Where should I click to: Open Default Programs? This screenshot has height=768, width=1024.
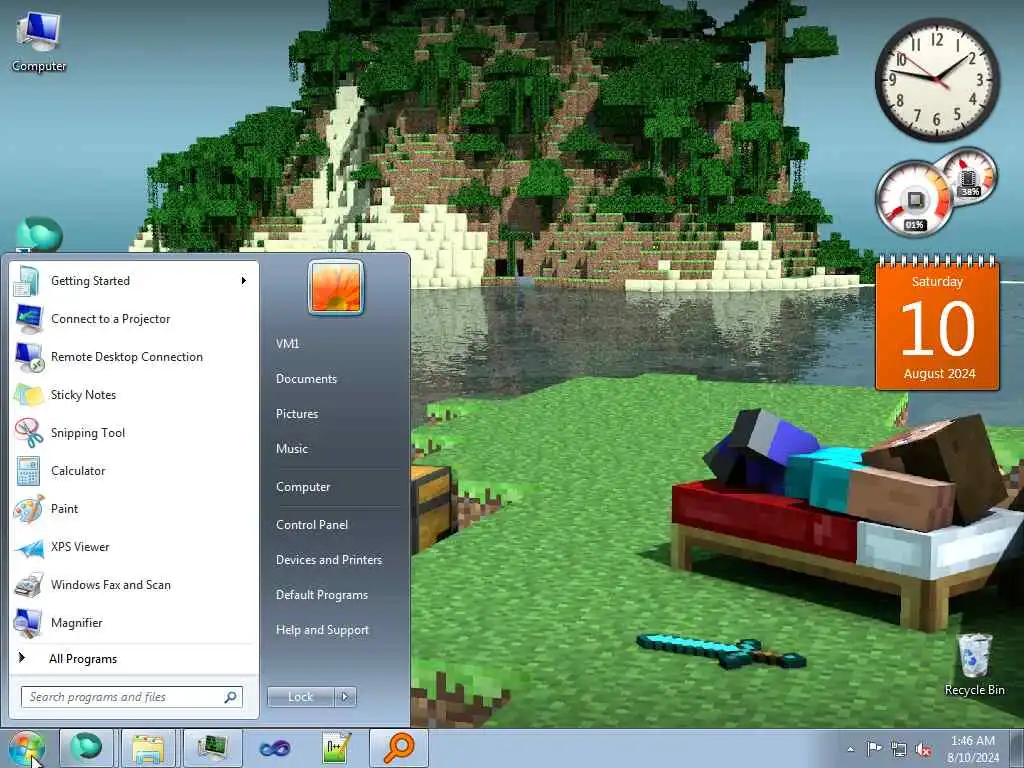(x=322, y=595)
